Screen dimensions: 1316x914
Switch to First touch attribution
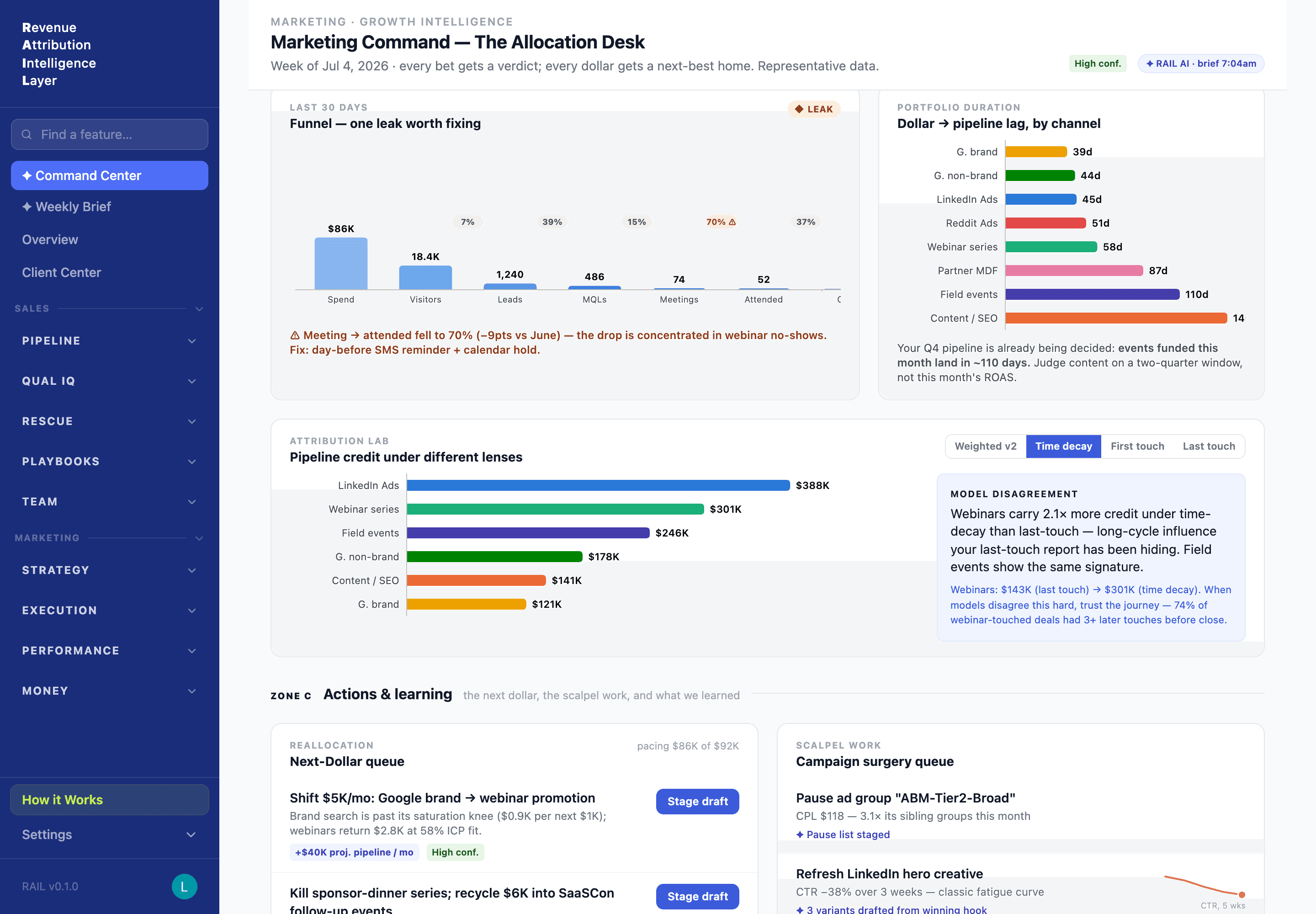(1137, 446)
